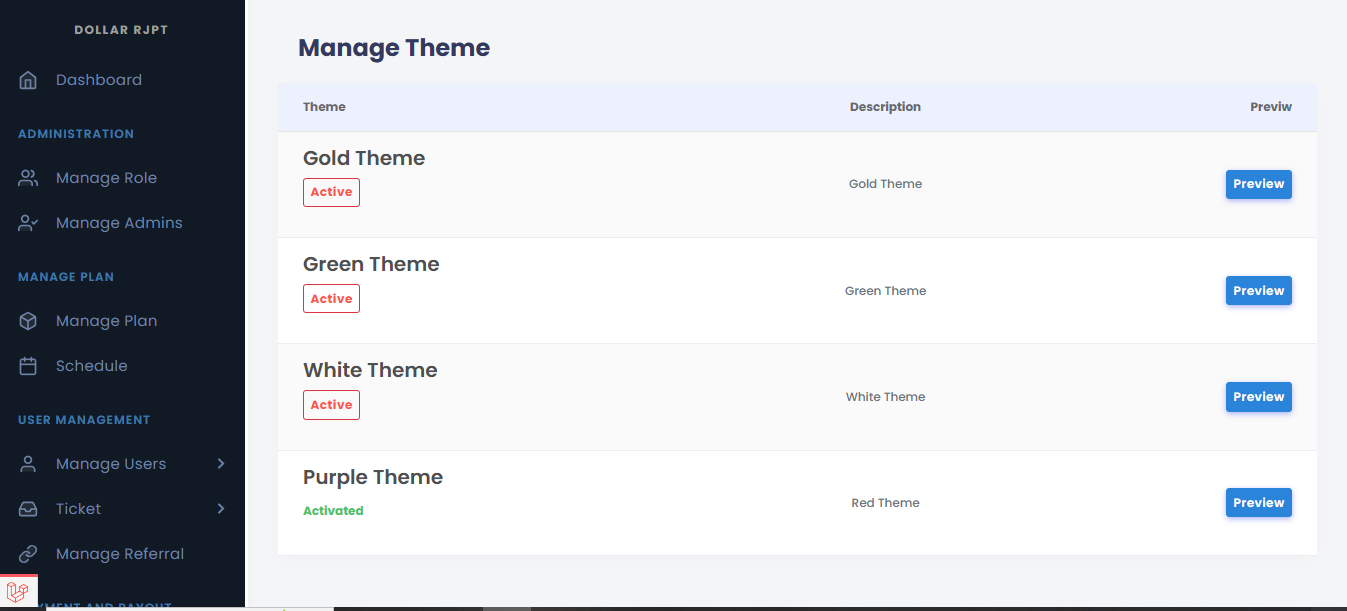This screenshot has height=611, width=1347.
Task: Click the Manage Role users icon
Action: (x=28, y=178)
